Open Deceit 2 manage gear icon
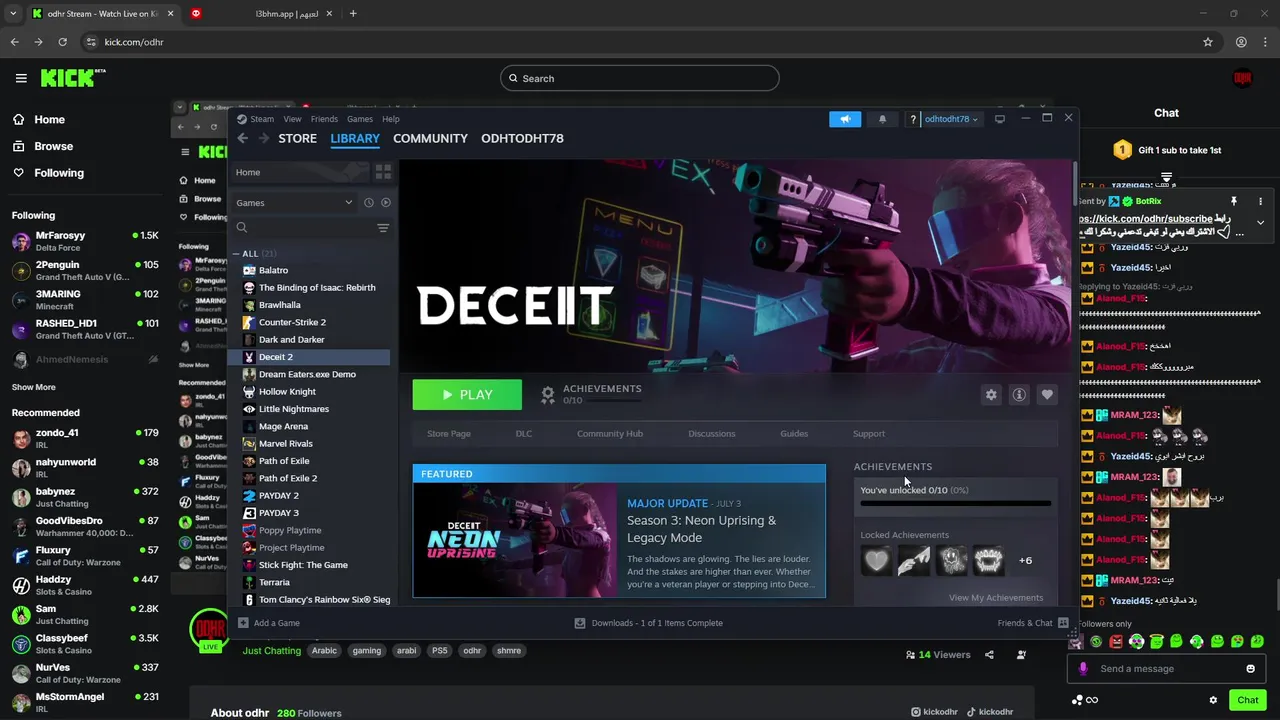 pos(991,395)
